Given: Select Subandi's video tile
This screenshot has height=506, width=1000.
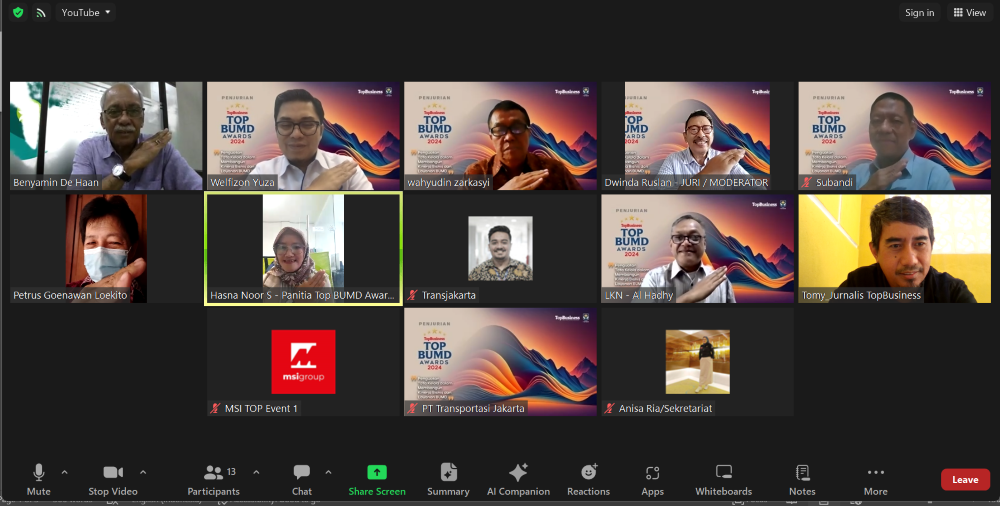Looking at the screenshot, I should 894,136.
